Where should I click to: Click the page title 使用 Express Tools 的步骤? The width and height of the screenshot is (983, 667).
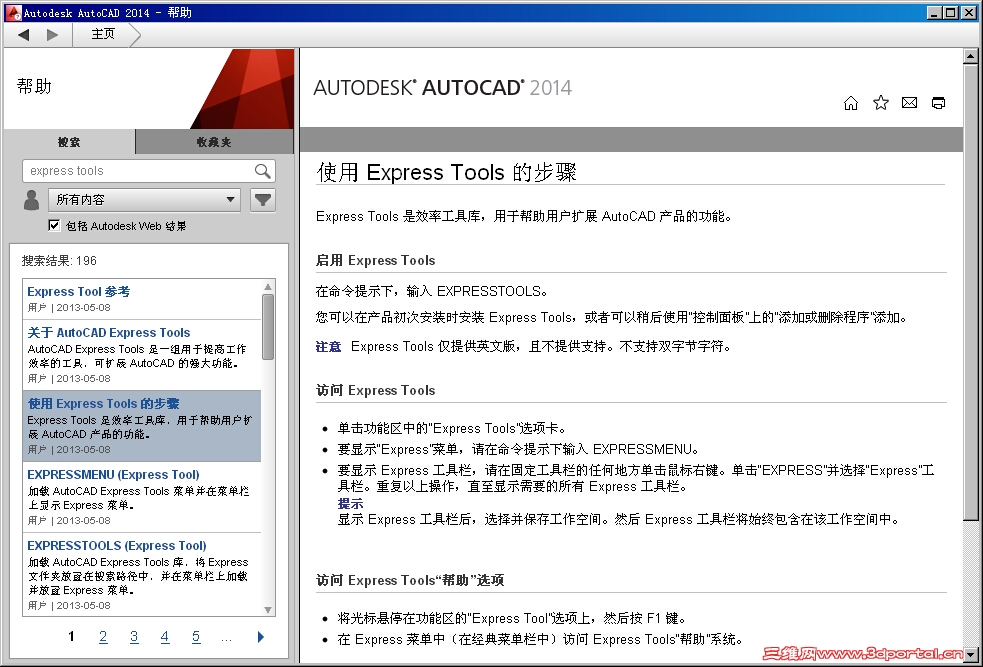tap(446, 172)
